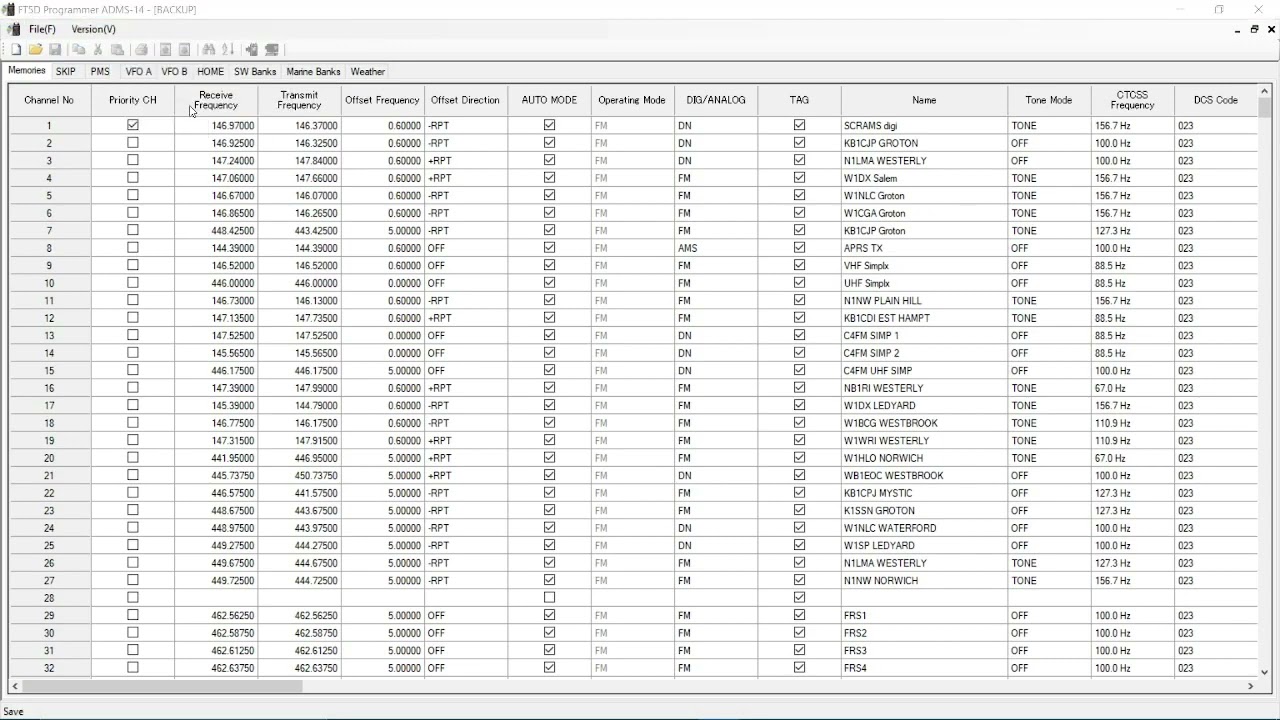The height and width of the screenshot is (720, 1280).
Task: Create a new file with the New toolbar icon
Action: [16, 50]
